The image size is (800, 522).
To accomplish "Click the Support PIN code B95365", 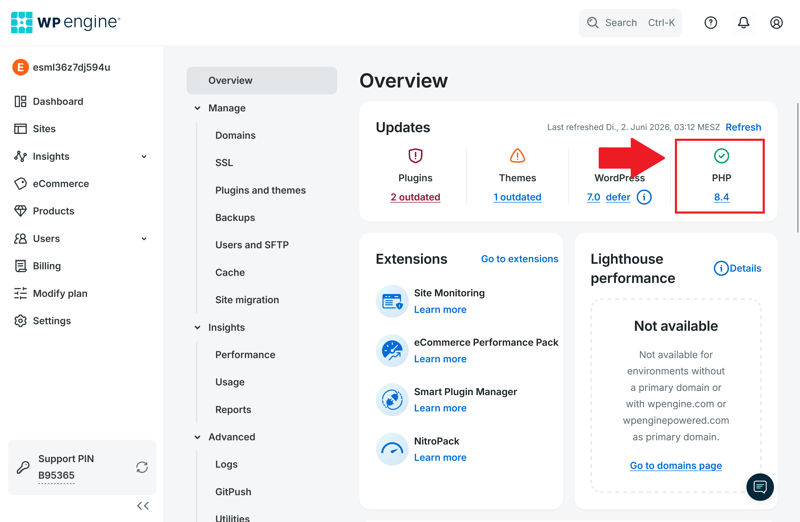I will point(56,475).
